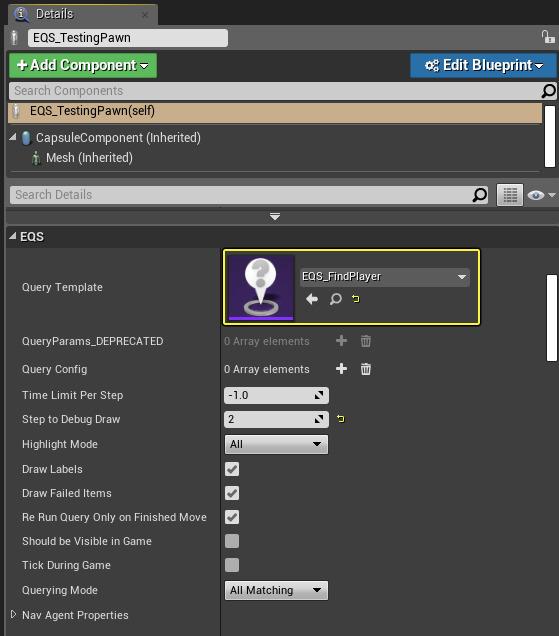Open the EQS_FindPlayer asset picker dropdown
The image size is (559, 636).
coord(385,277)
